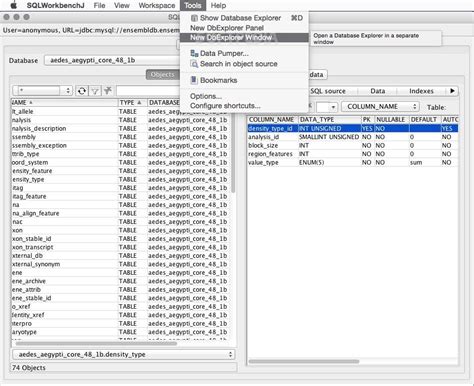Select the ditag_feature table row

122,196
